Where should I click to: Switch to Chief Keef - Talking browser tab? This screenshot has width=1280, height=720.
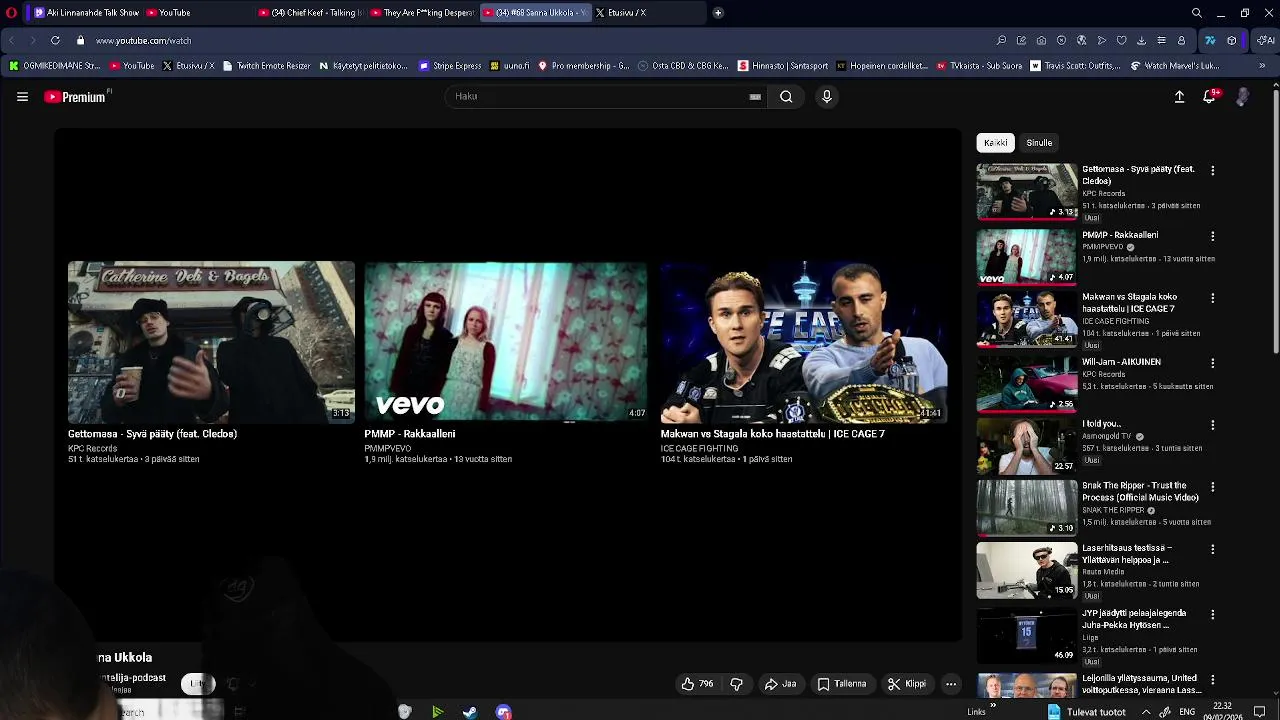309,13
